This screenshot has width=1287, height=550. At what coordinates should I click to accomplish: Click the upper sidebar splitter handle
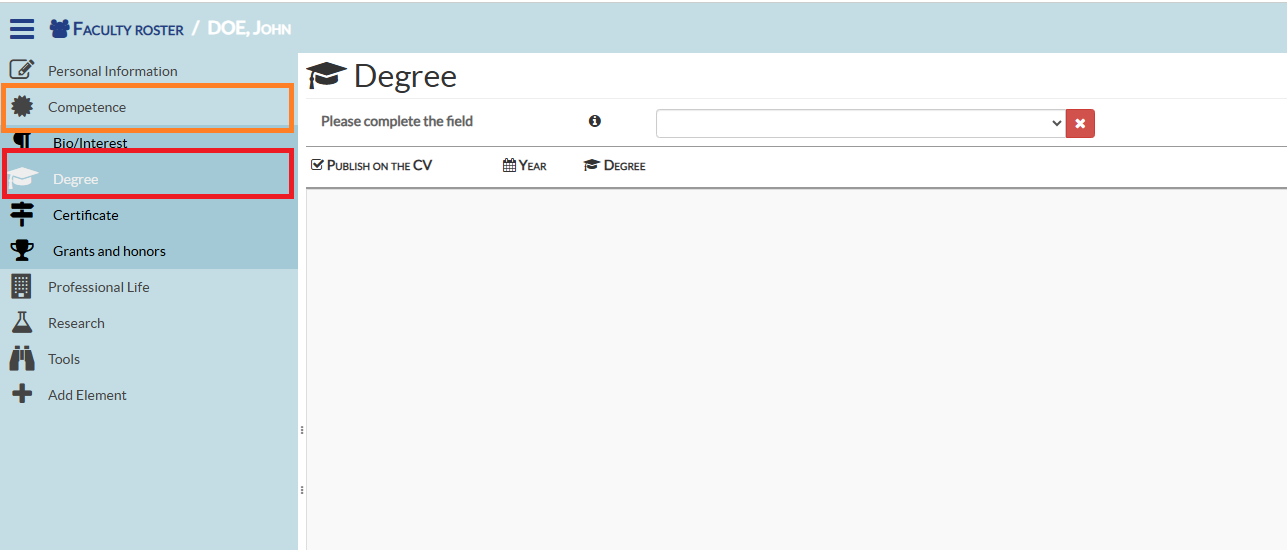pos(302,430)
